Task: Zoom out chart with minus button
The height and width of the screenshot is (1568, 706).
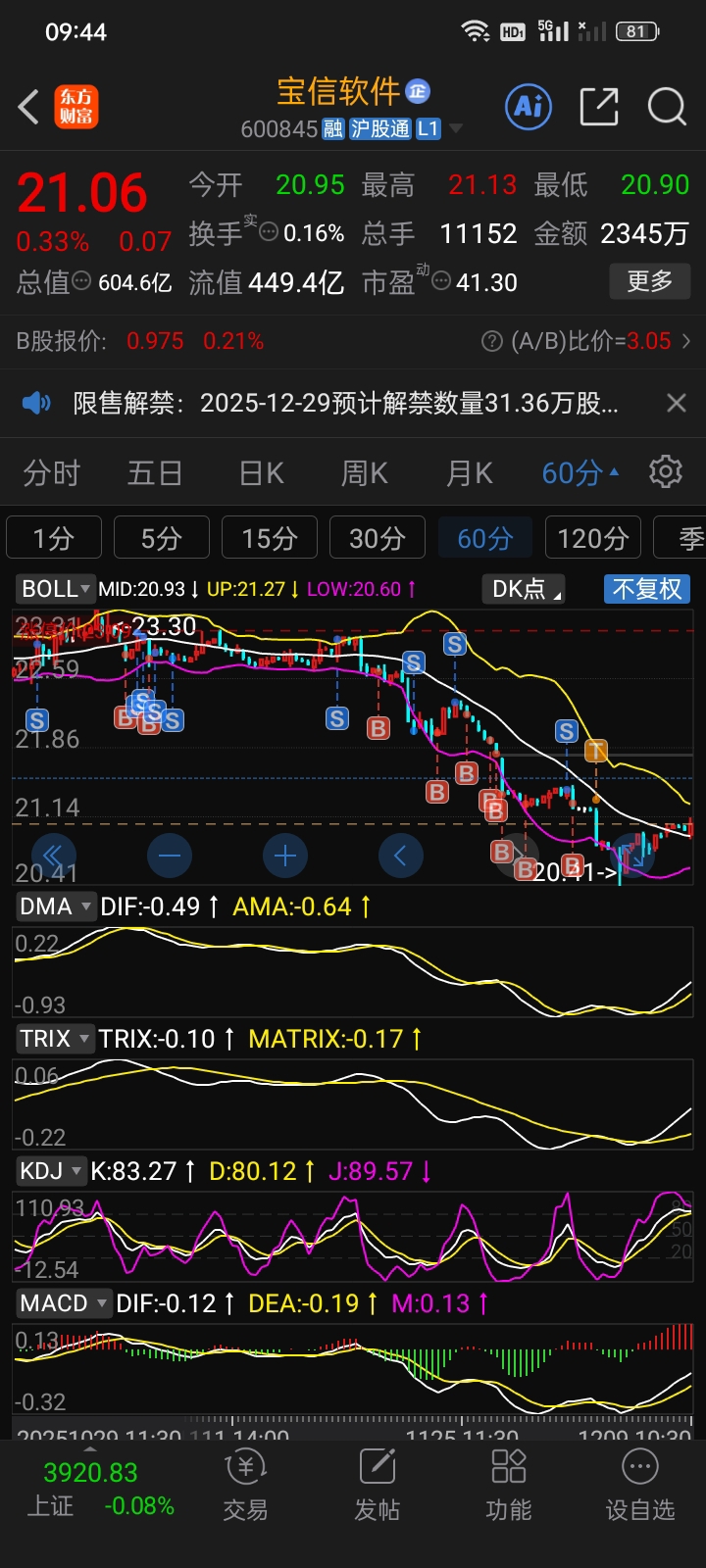Action: [170, 856]
